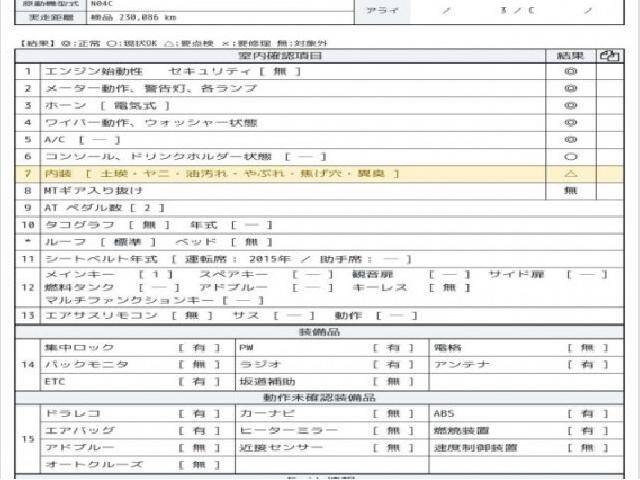Click the 燃焼装置 equipment label

click(461, 431)
